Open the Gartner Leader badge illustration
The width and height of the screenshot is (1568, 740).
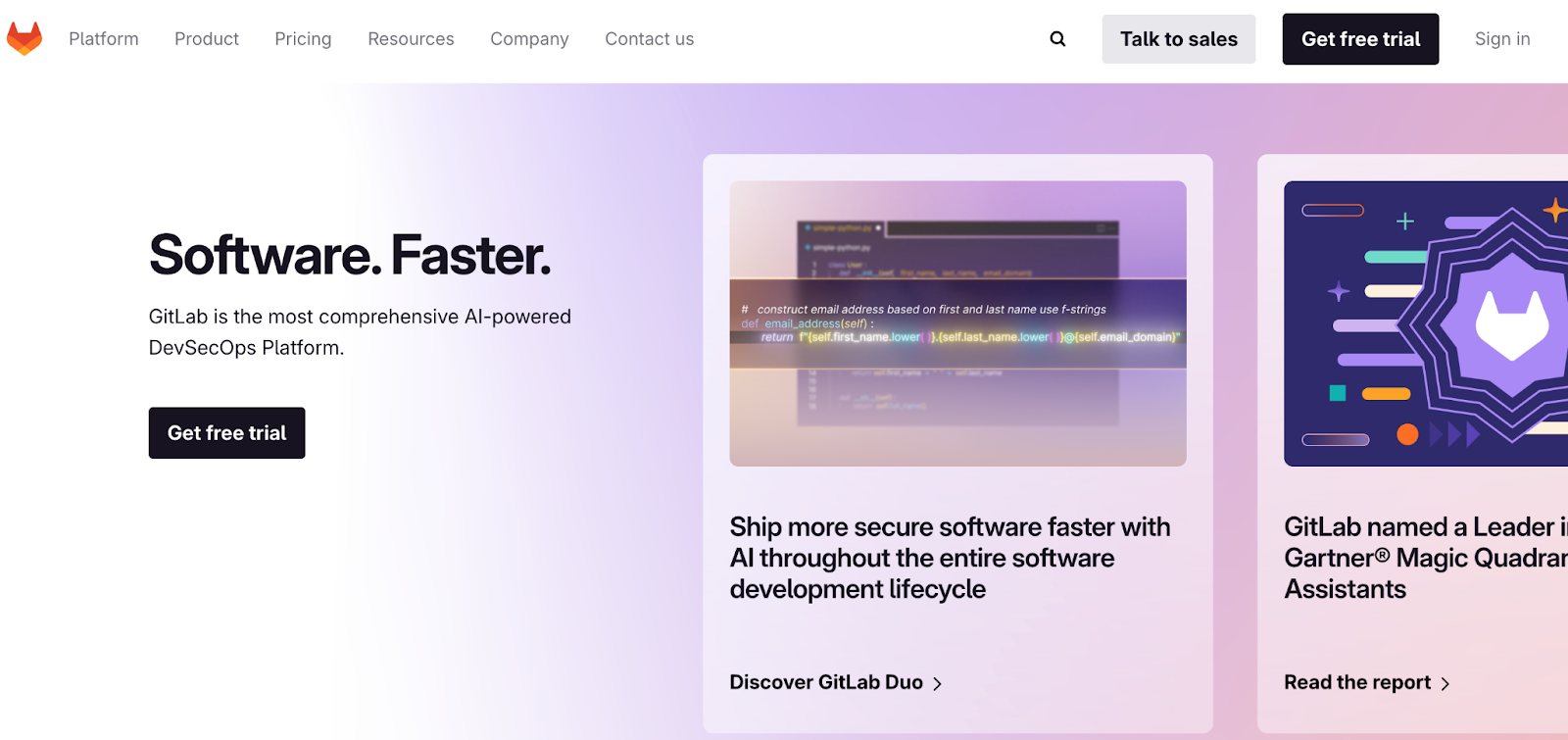point(1426,323)
